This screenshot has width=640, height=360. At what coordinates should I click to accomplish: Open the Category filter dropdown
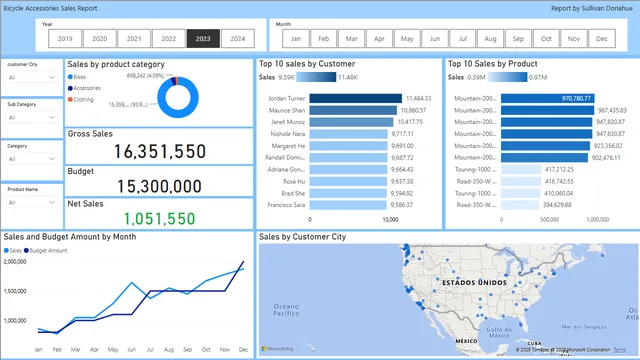pyautogui.click(x=31, y=159)
